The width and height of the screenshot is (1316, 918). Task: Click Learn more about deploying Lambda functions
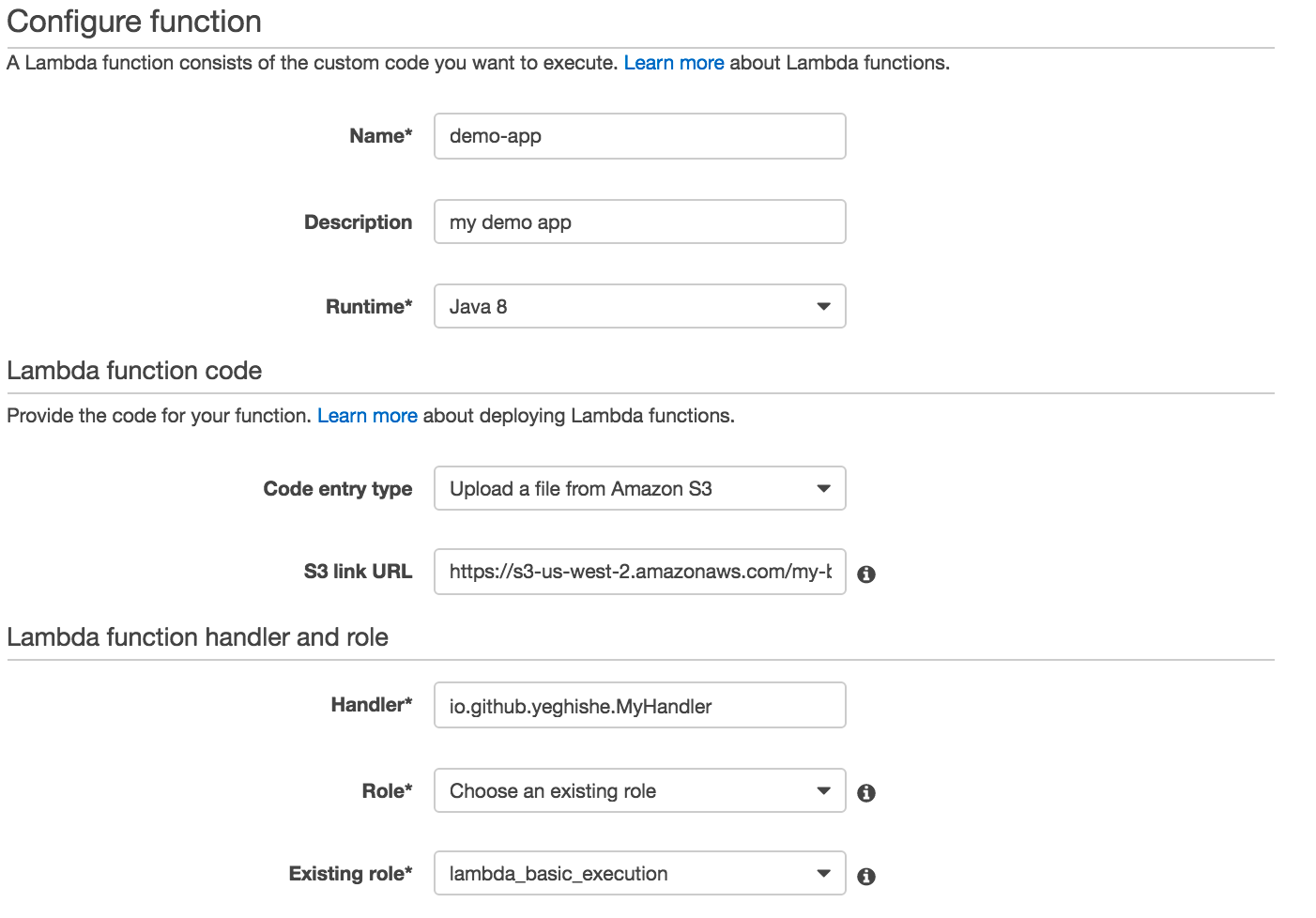[367, 415]
